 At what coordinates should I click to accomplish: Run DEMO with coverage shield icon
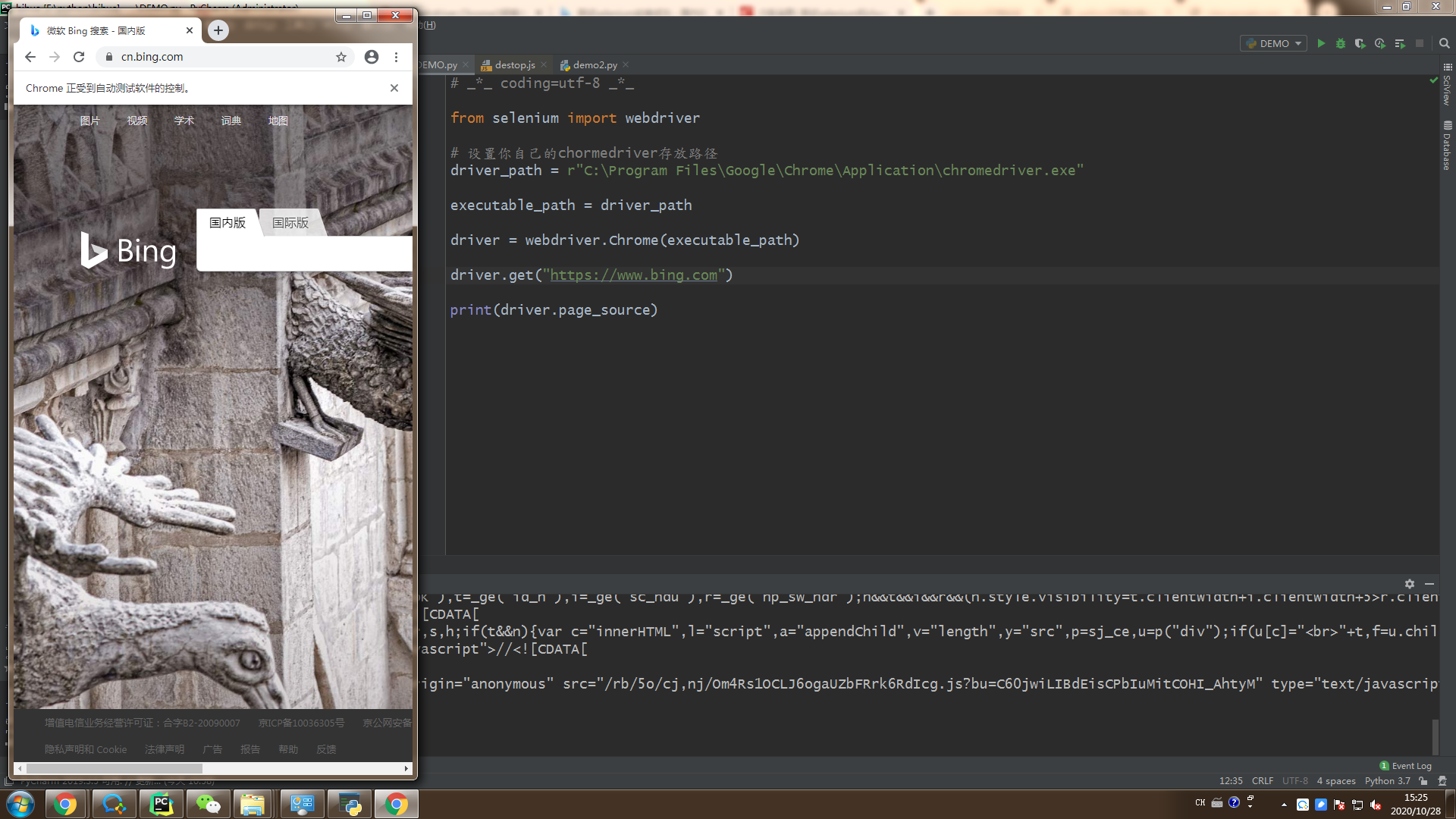tap(1360, 43)
